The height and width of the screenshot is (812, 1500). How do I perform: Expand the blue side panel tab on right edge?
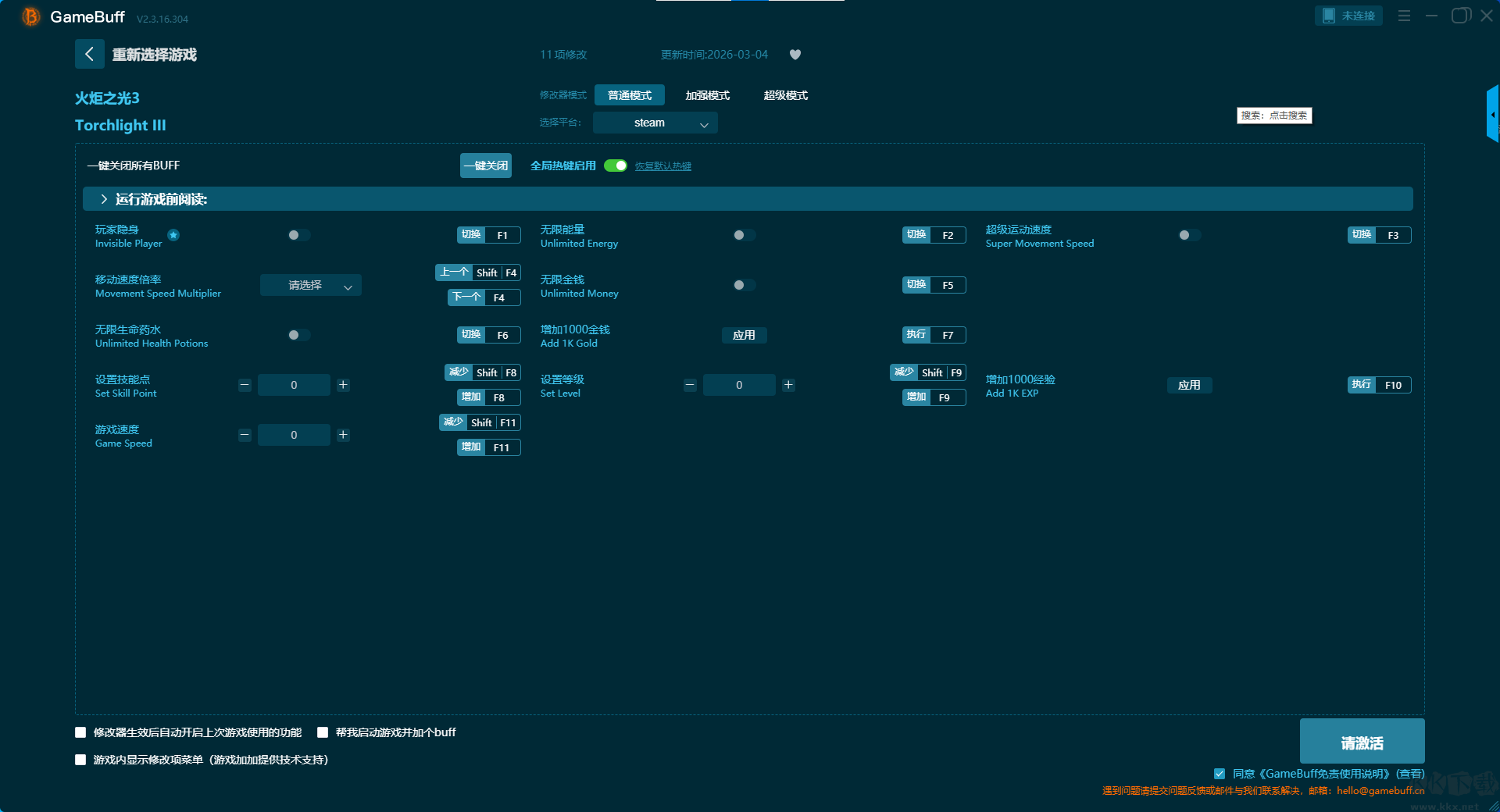(1492, 115)
